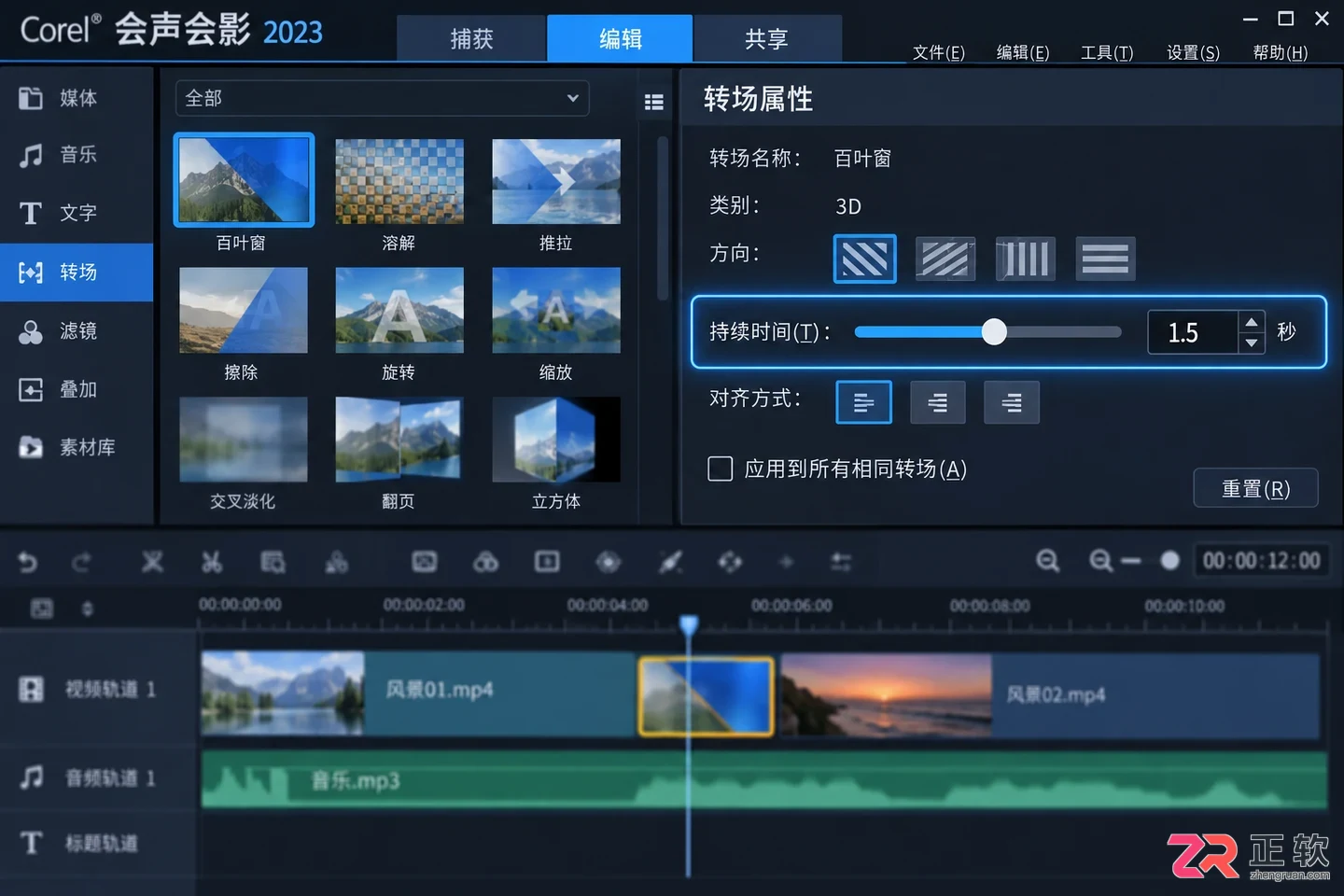Click the first magnifier zoom icon in timeline toolbar
The height and width of the screenshot is (896, 1344).
click(x=1048, y=561)
